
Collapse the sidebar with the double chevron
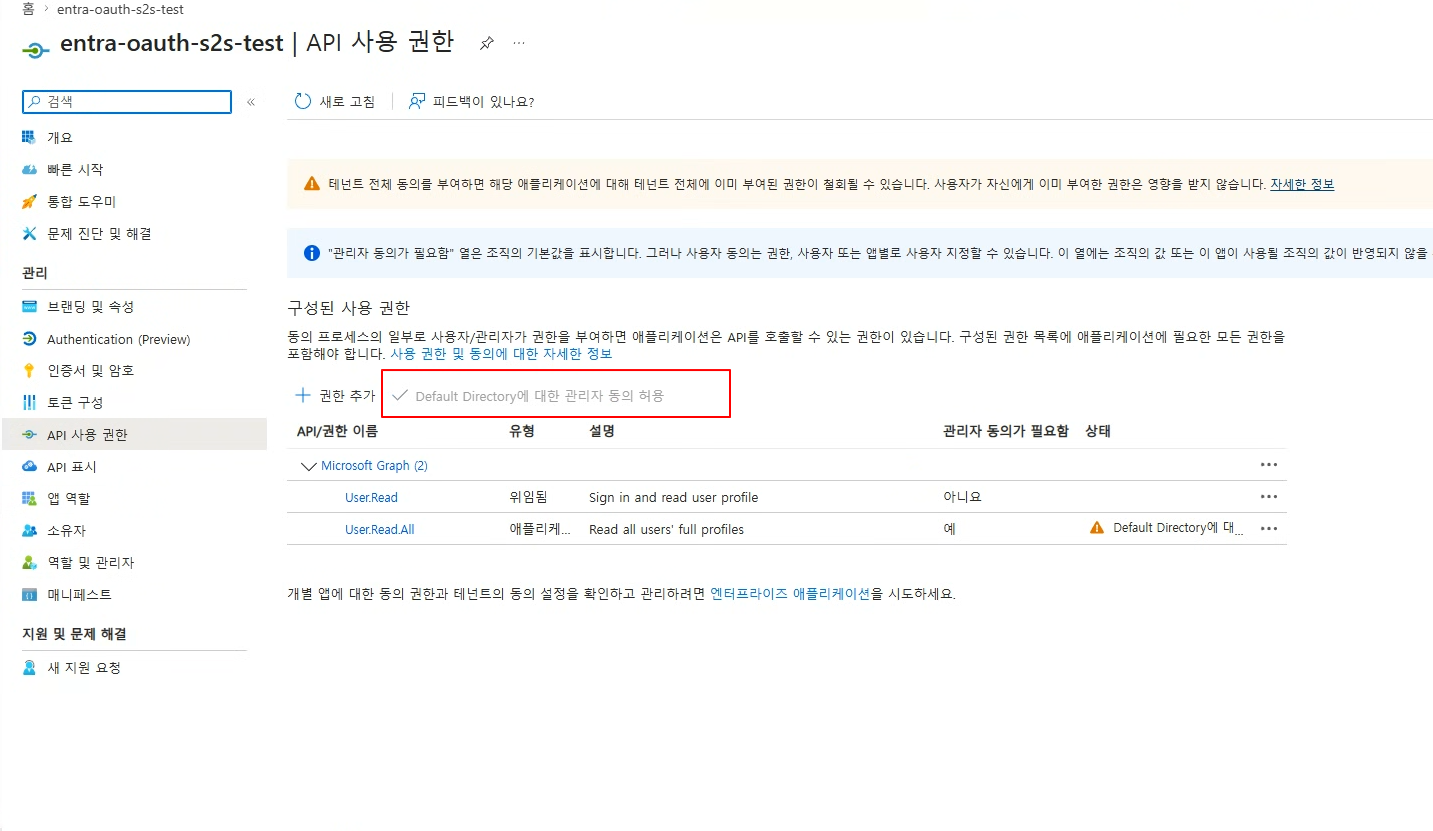[251, 102]
